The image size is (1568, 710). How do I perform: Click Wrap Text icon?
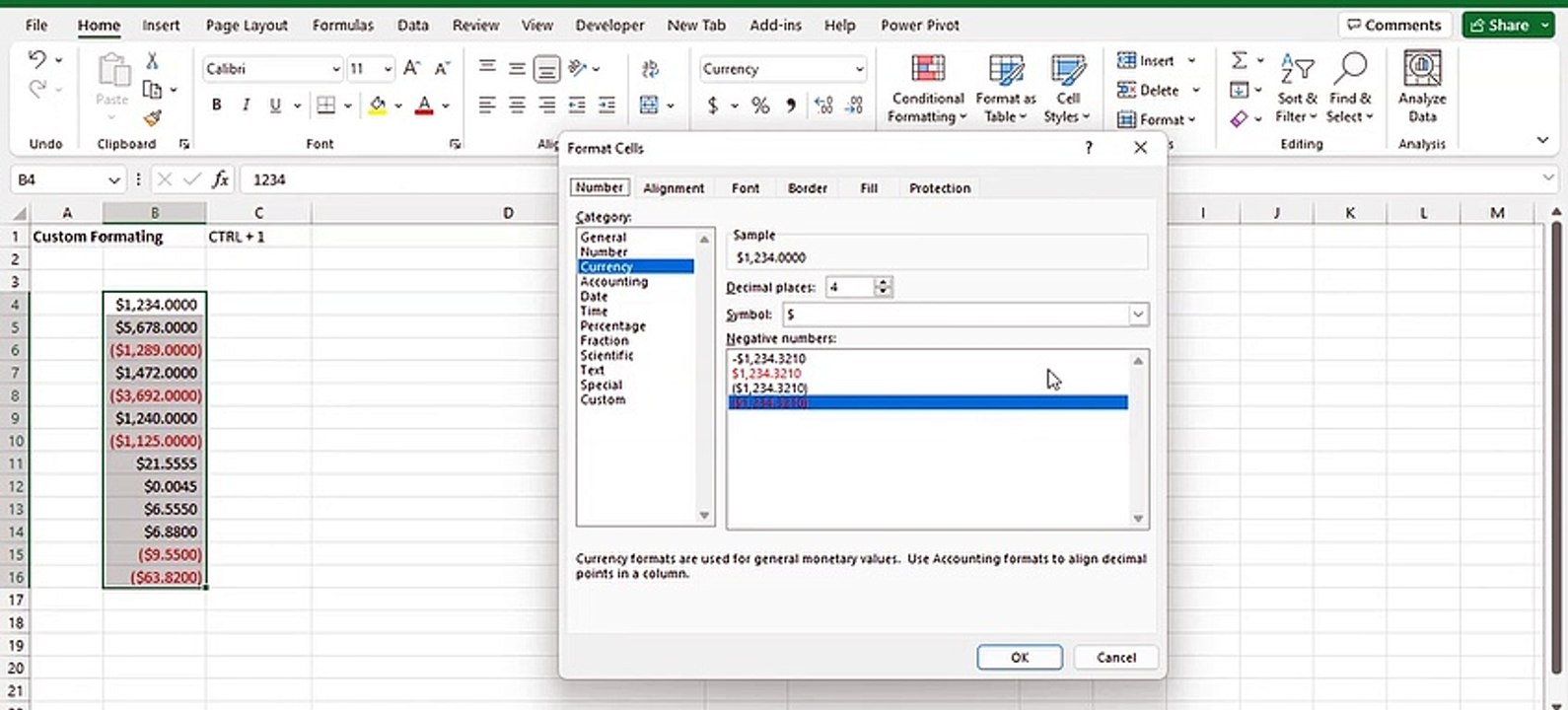coord(650,68)
